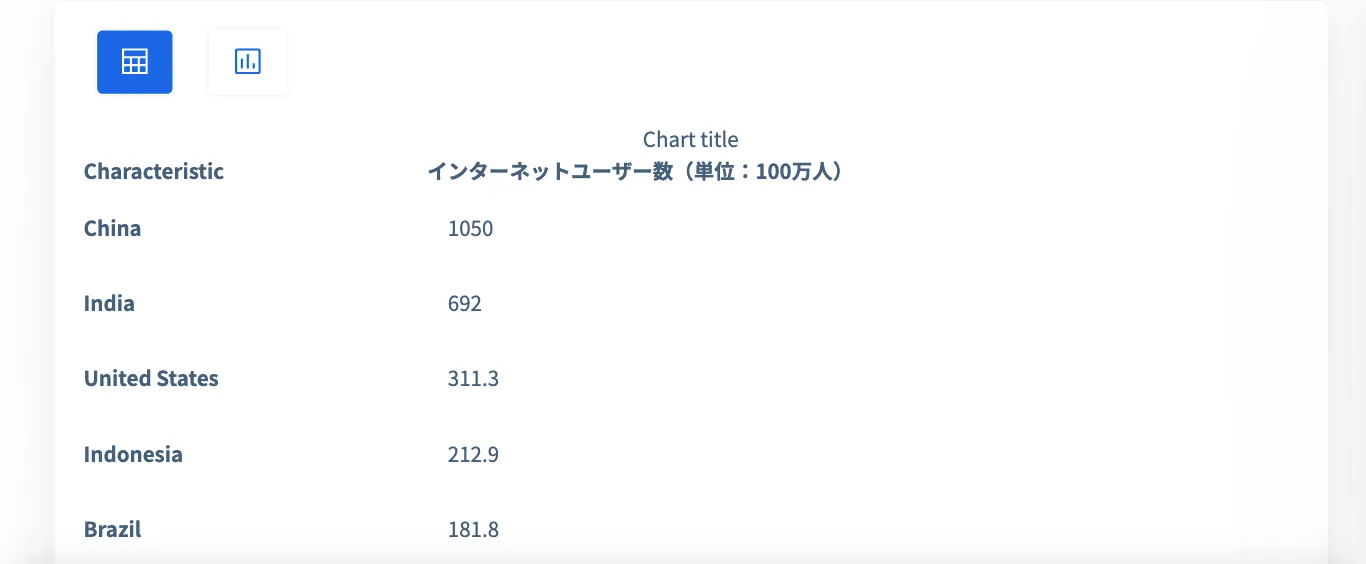Click the white chart toggle button
This screenshot has width=1366, height=564.
coord(247,62)
